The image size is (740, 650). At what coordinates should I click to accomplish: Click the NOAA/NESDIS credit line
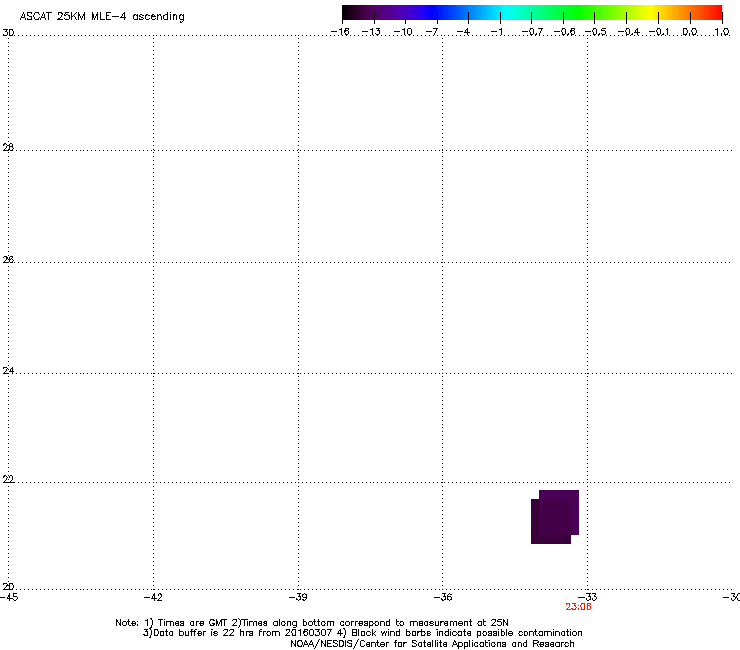pyautogui.click(x=432, y=644)
